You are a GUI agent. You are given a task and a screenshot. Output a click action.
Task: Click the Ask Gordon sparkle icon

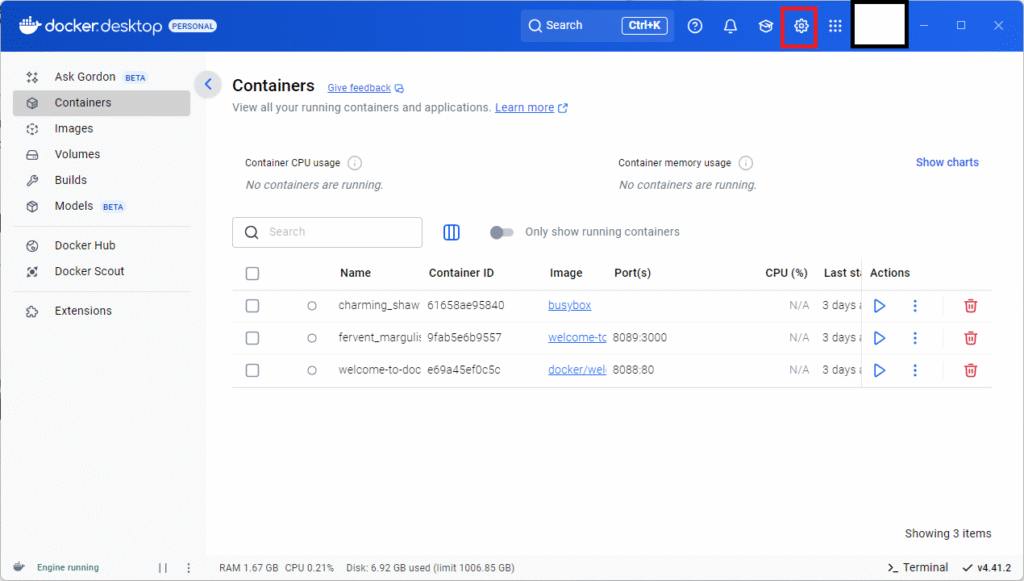point(32,77)
